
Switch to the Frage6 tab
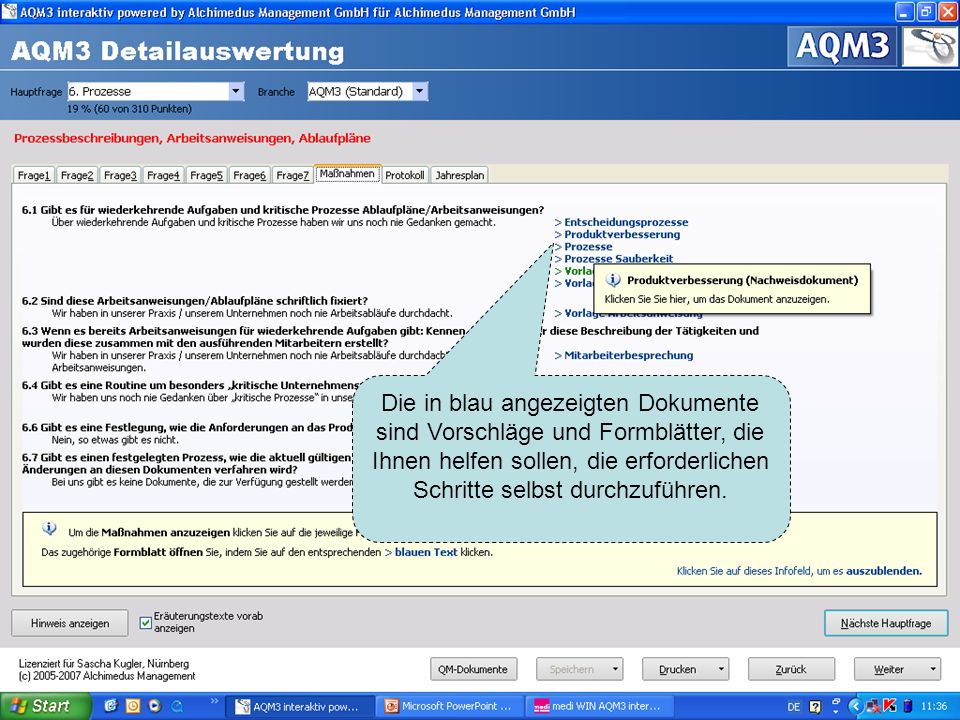pyautogui.click(x=250, y=175)
